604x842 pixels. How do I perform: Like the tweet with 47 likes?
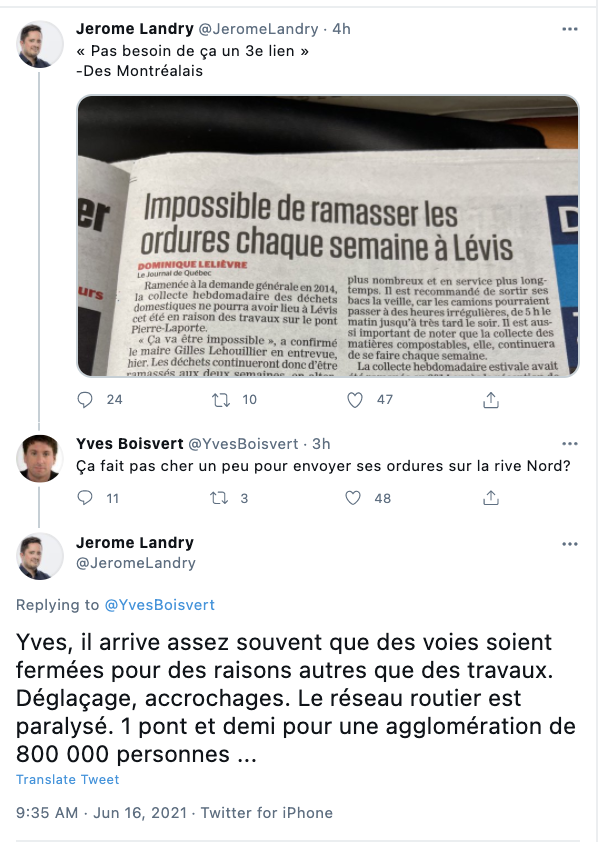tap(355, 400)
